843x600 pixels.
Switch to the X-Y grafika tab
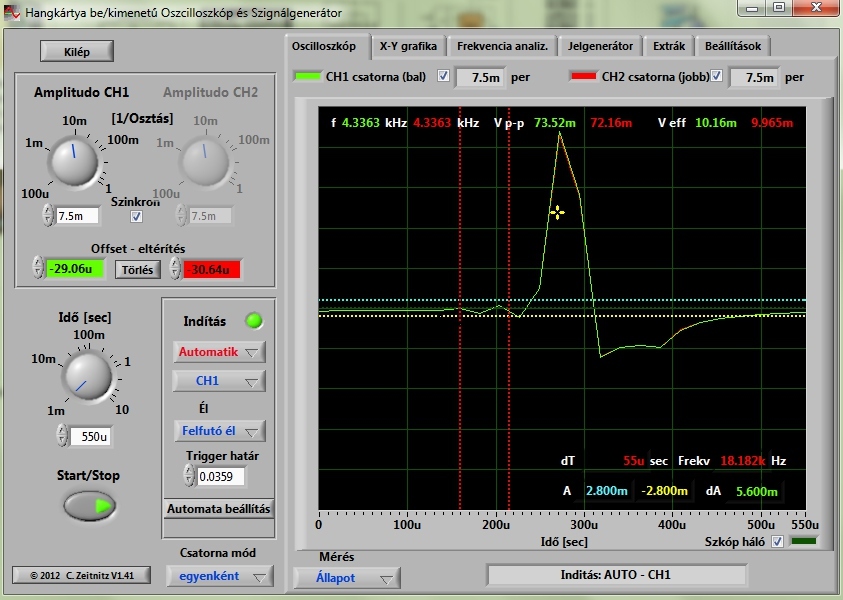click(x=408, y=46)
